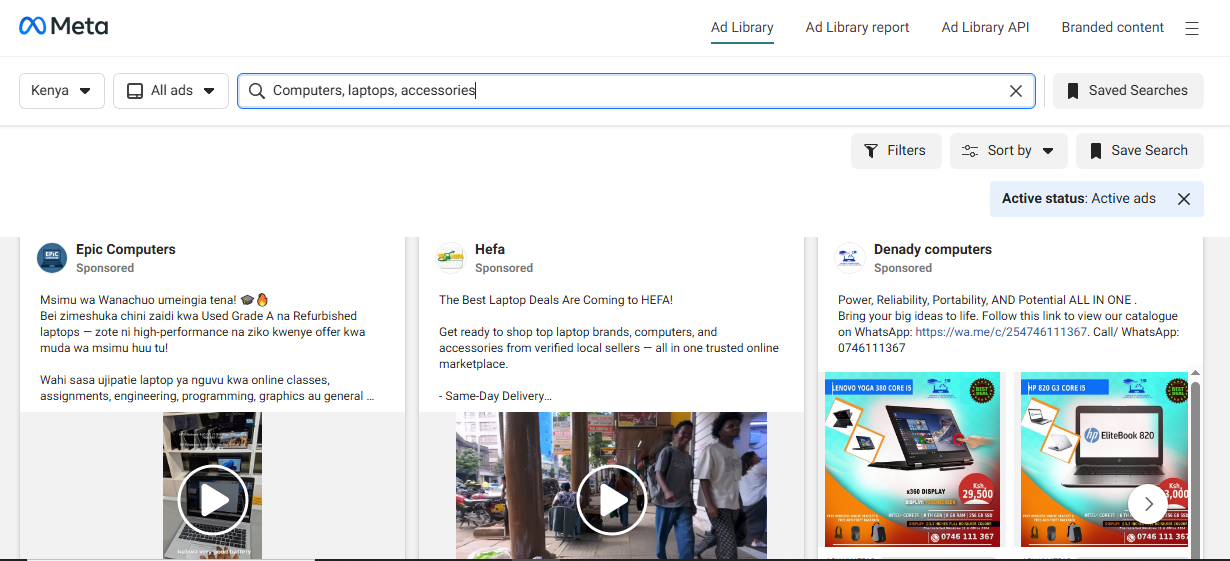Click the Epic Computers profile avatar
Viewport: 1230px width, 561px height.
click(x=52, y=258)
